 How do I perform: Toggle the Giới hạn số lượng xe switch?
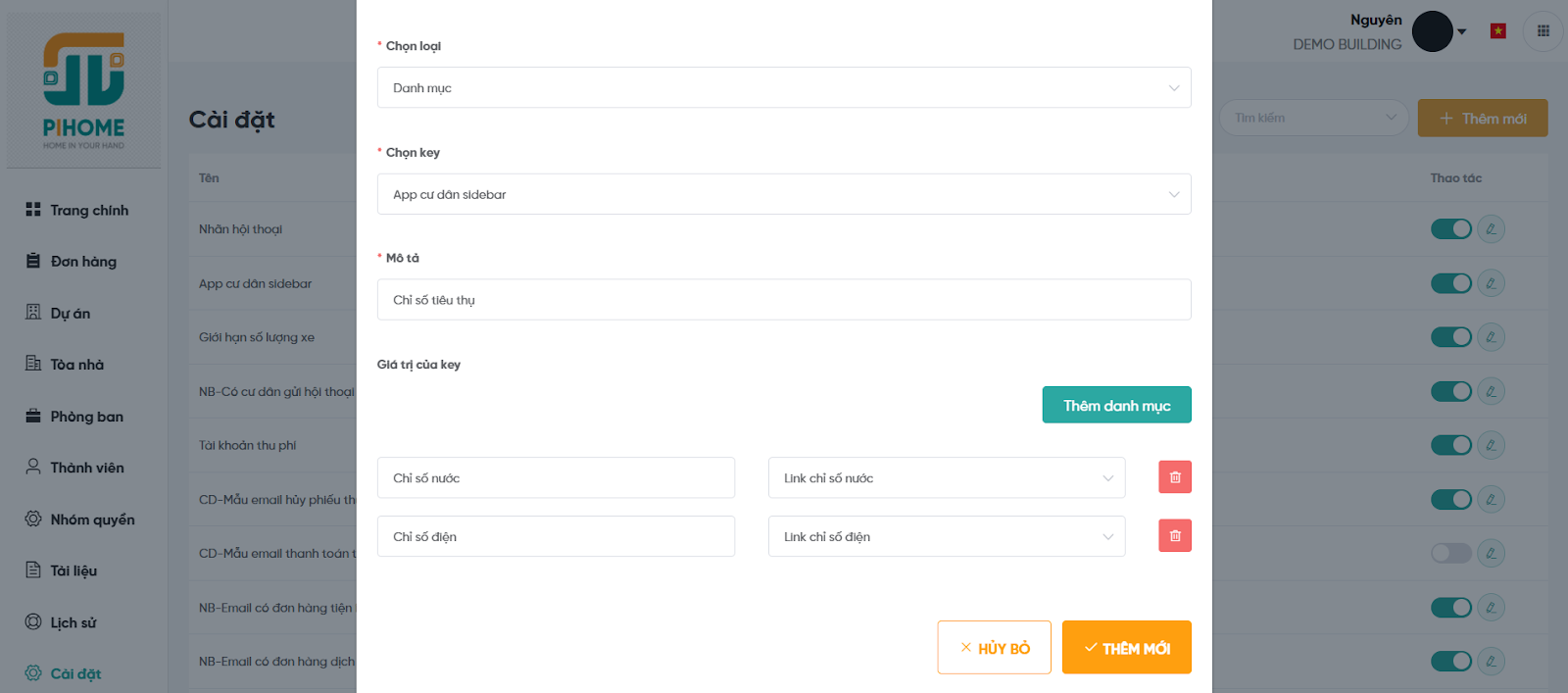point(1450,337)
